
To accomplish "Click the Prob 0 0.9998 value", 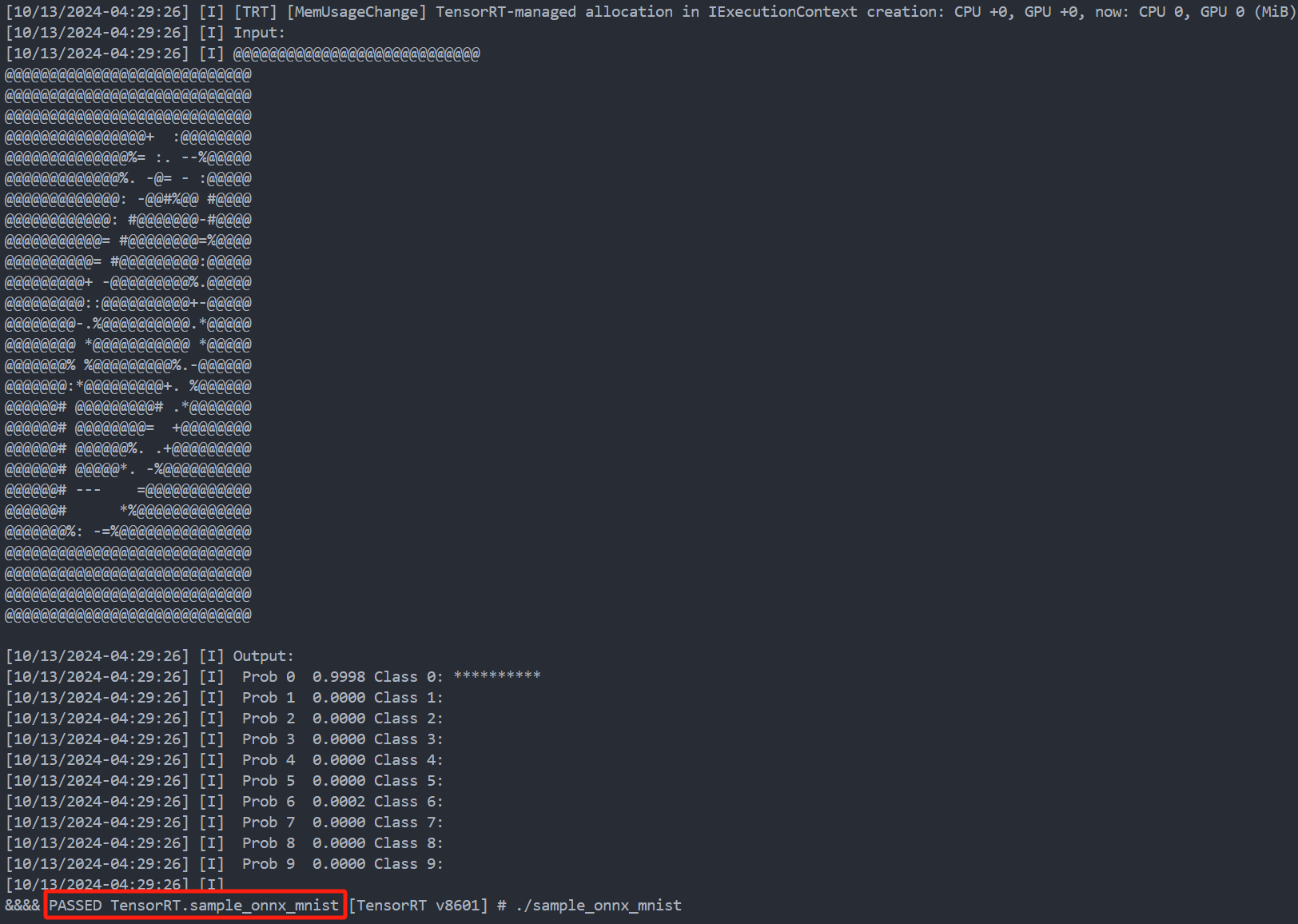I will point(339,676).
